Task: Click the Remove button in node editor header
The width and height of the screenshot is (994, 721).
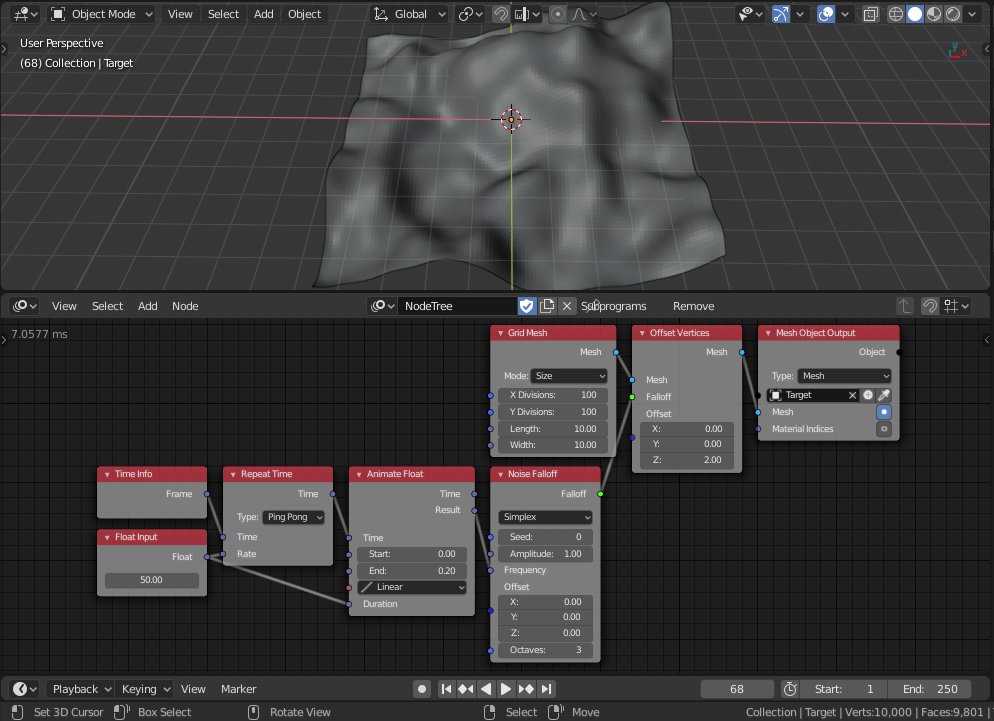Action: [693, 306]
